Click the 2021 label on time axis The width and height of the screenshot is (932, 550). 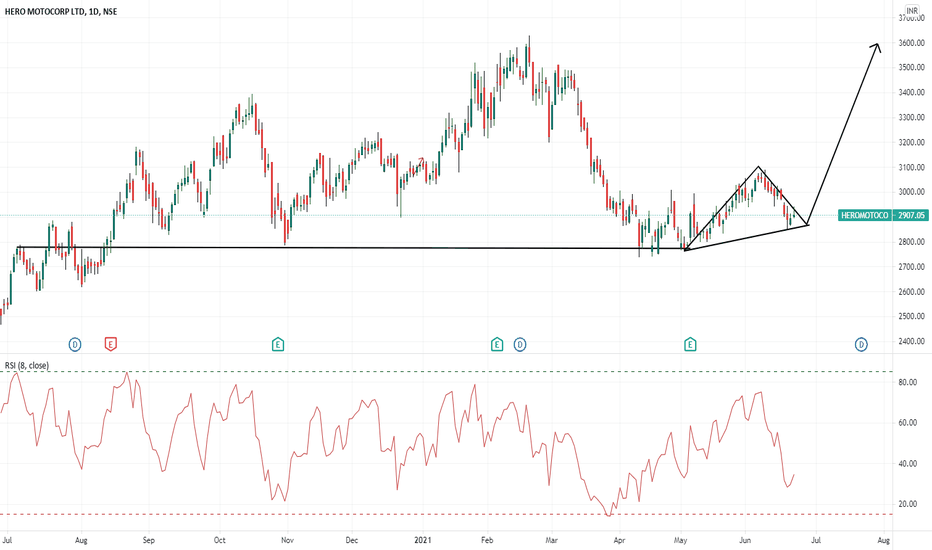pos(423,540)
